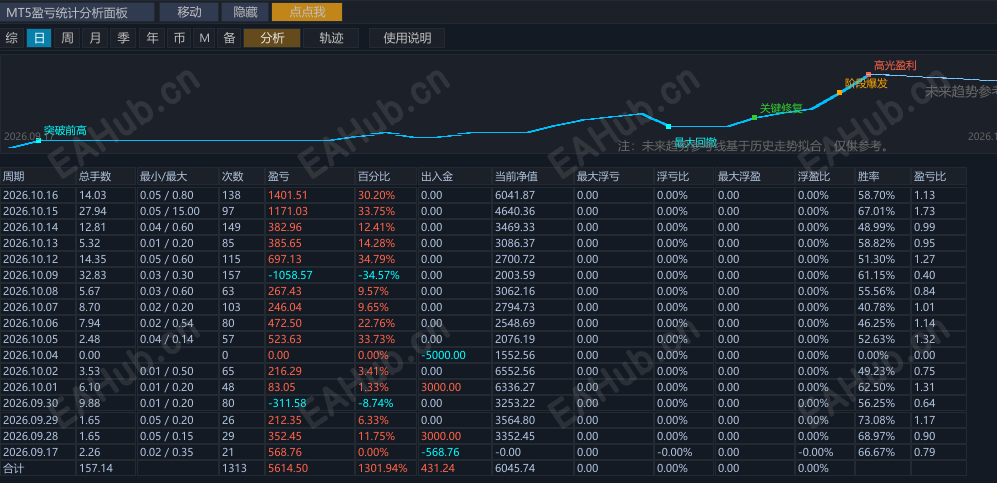Click the win rate 73.08%
This screenshot has width=997, height=483.
[x=876, y=419]
